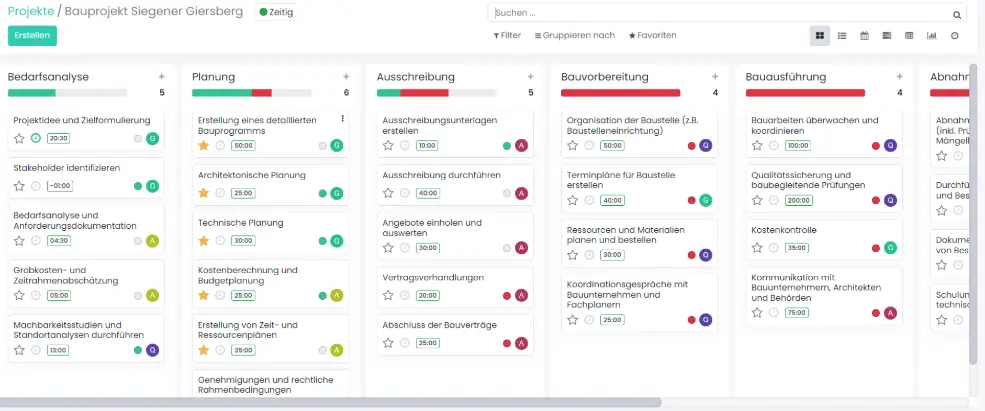Open calendar view icon
This screenshot has width=985, height=411.
(864, 36)
